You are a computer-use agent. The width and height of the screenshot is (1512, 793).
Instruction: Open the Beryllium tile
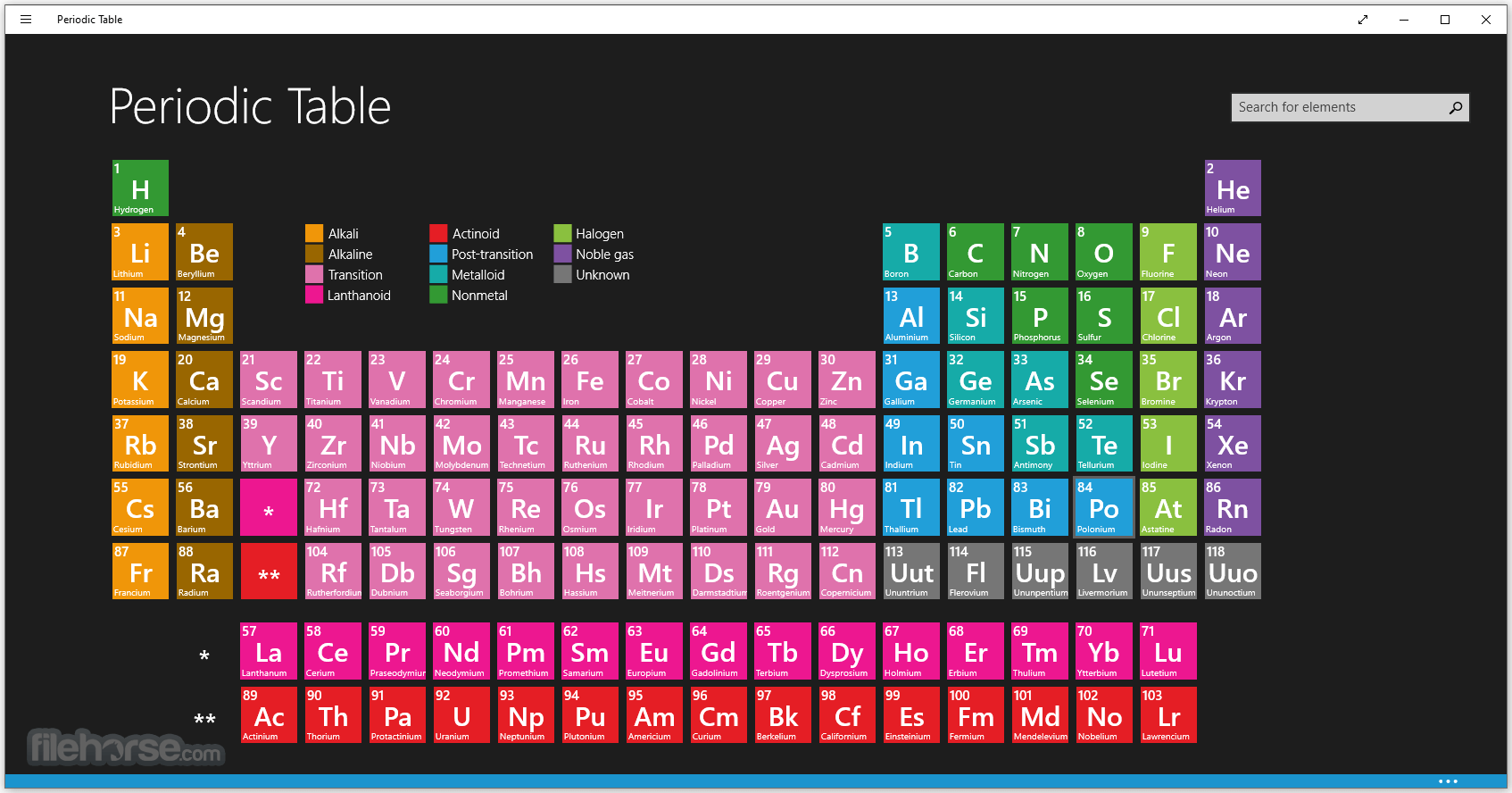204,252
